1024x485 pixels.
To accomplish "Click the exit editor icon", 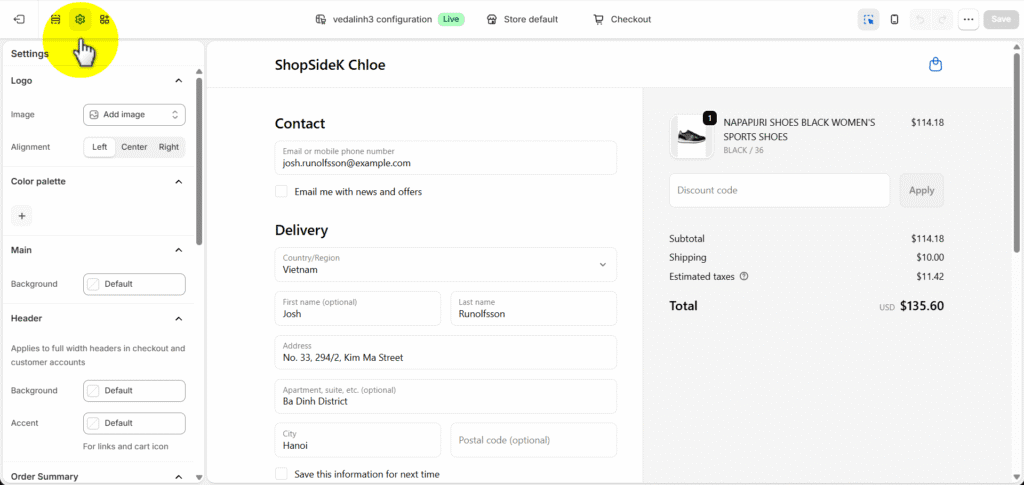I will pyautogui.click(x=19, y=20).
